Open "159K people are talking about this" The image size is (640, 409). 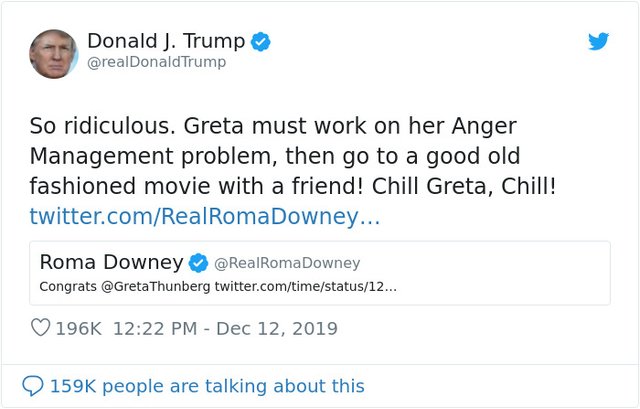(207, 385)
